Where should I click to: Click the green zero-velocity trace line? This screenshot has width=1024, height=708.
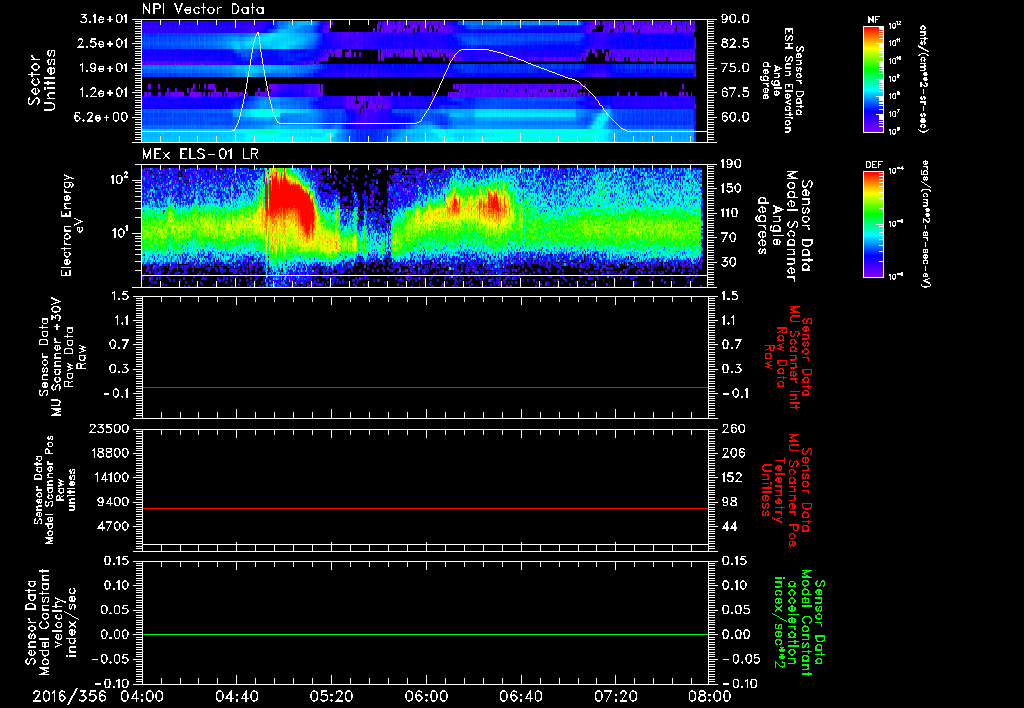[x=424, y=634]
